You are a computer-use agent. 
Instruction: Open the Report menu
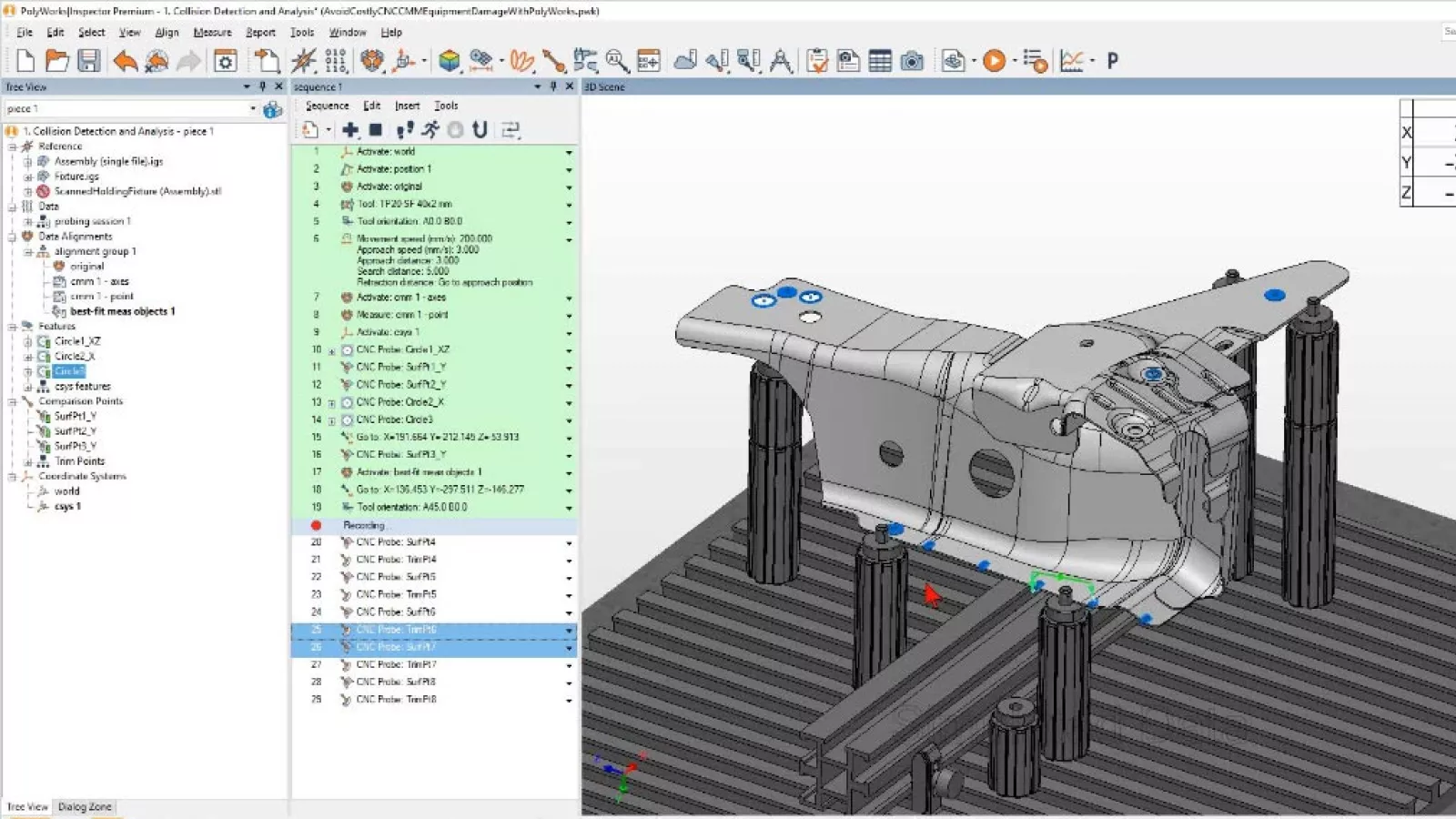[x=260, y=32]
